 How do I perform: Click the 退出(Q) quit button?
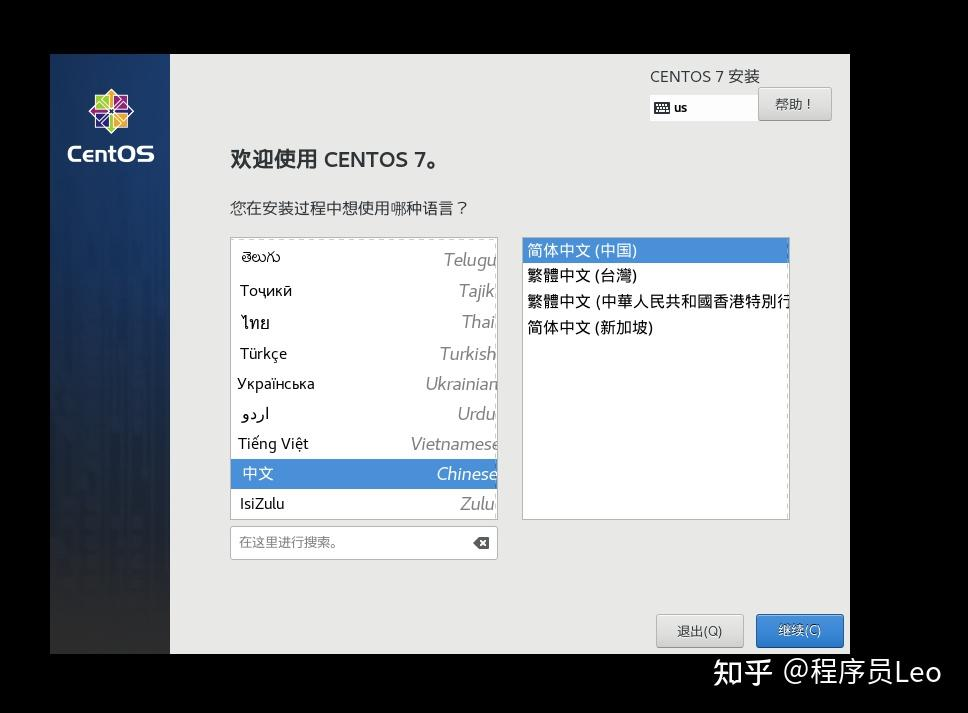(x=699, y=631)
